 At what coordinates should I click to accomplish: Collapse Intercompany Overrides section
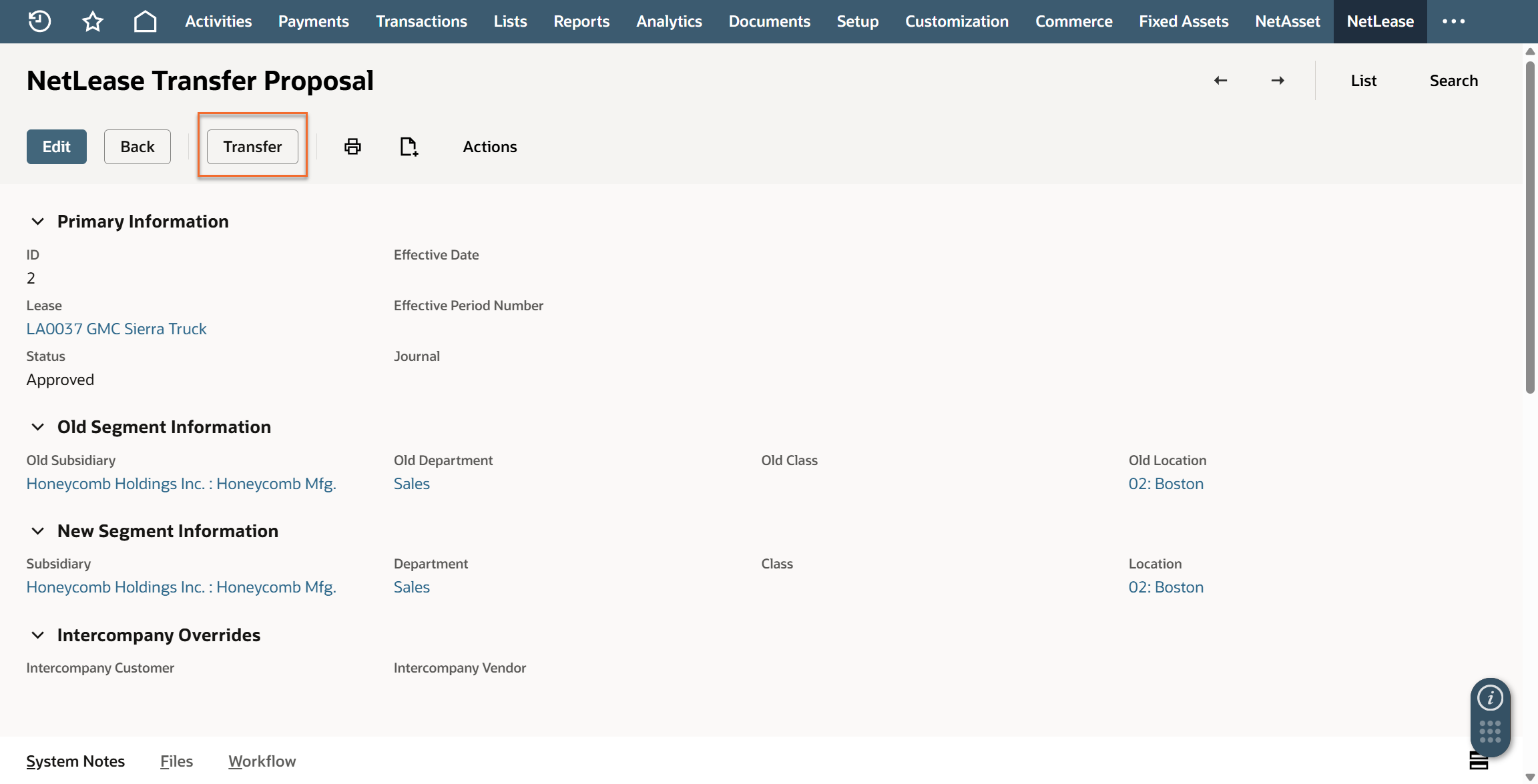38,635
